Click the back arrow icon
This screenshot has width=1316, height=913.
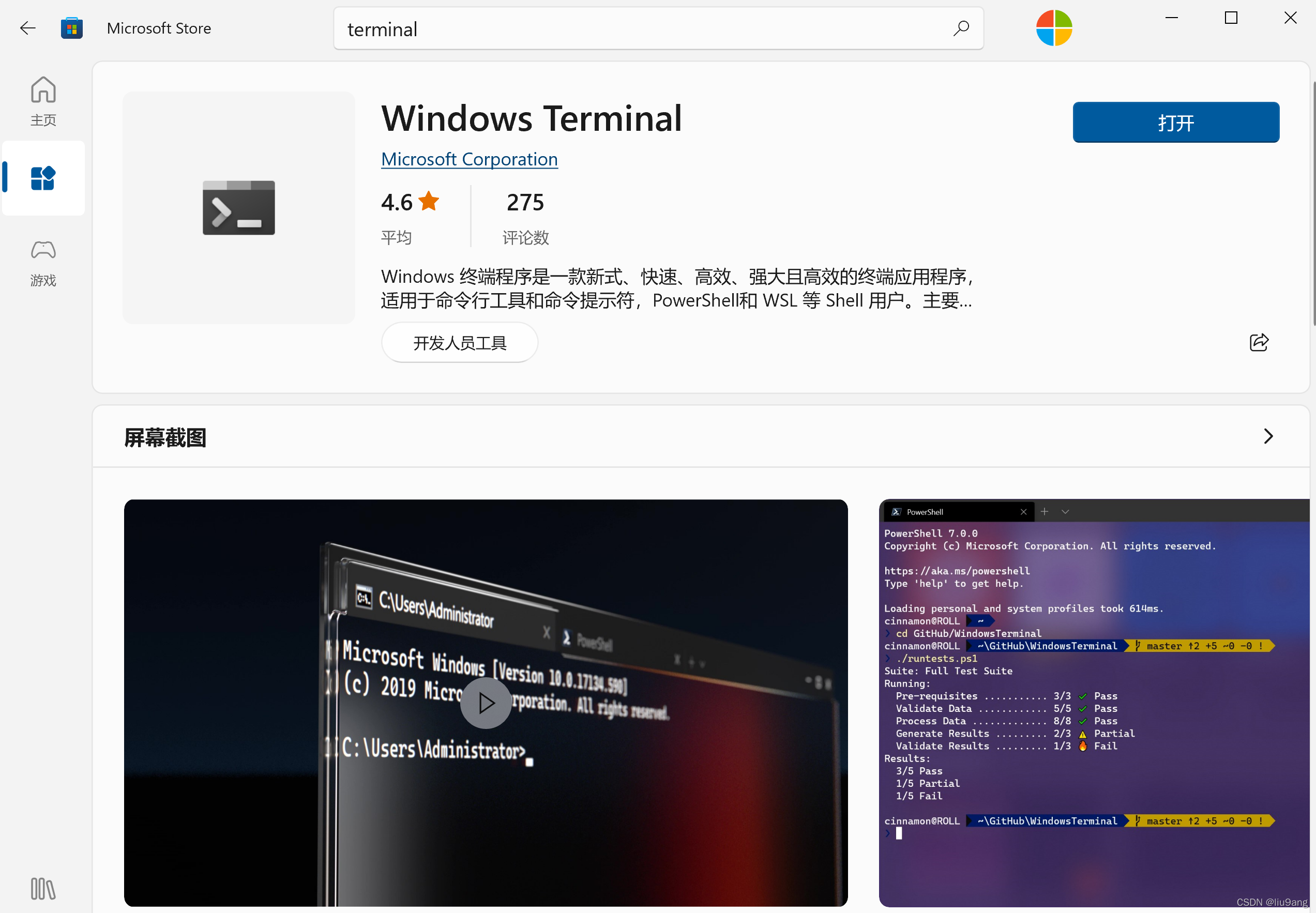coord(27,28)
